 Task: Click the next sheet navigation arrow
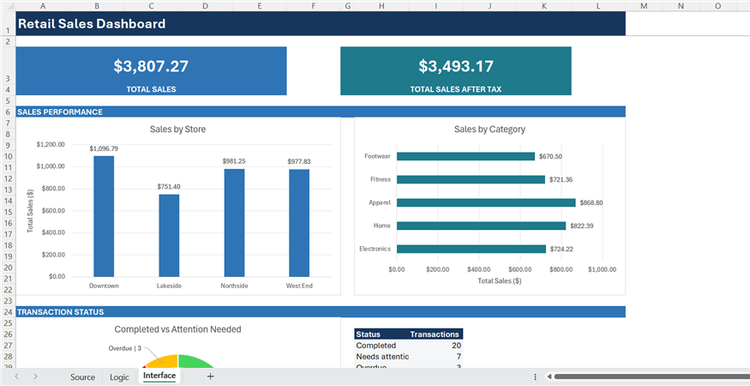pyautogui.click(x=35, y=376)
